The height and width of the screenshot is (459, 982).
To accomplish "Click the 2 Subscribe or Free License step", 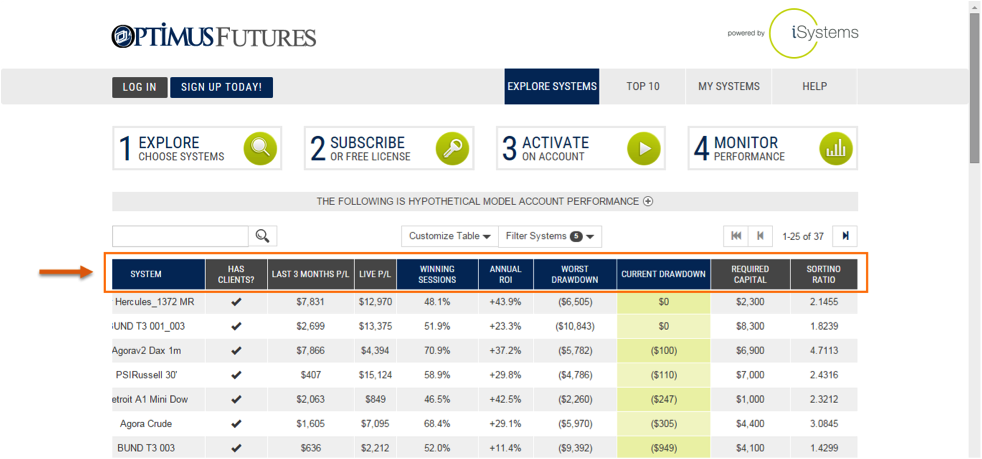I will point(389,148).
